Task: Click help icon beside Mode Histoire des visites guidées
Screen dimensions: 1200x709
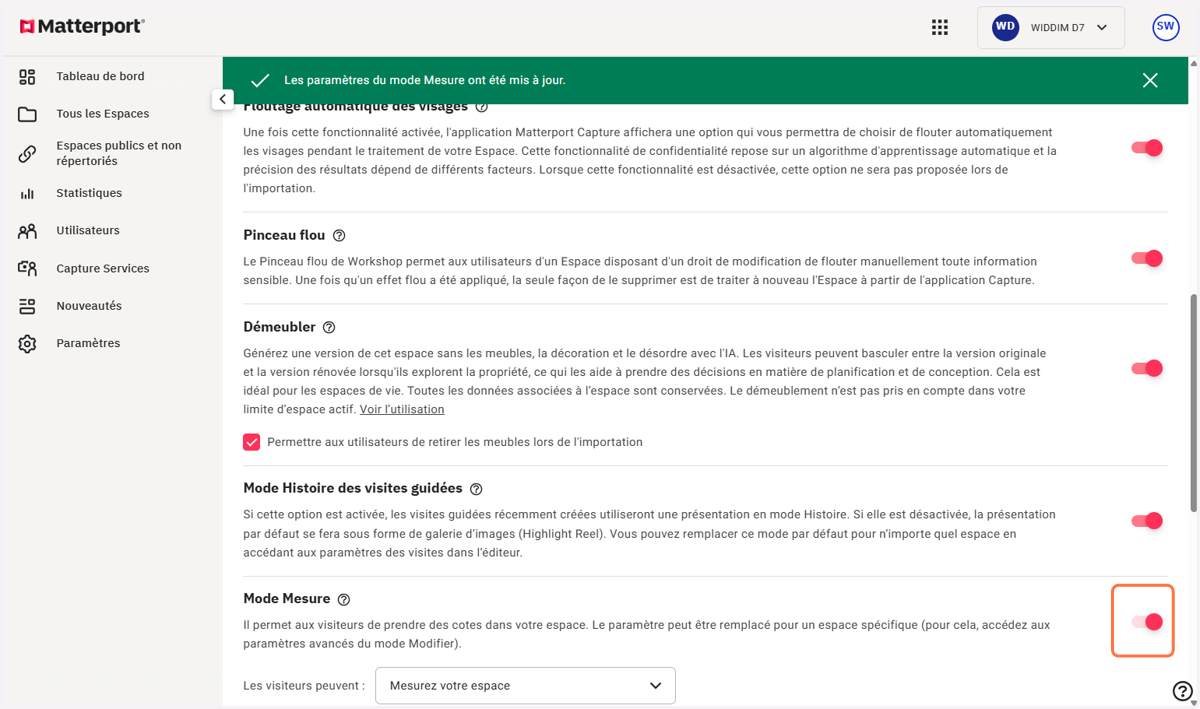Action: coord(476,489)
